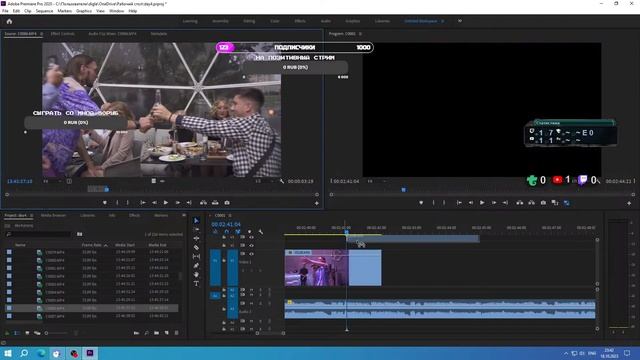Click the timeline Add Marker icon

click(249, 232)
